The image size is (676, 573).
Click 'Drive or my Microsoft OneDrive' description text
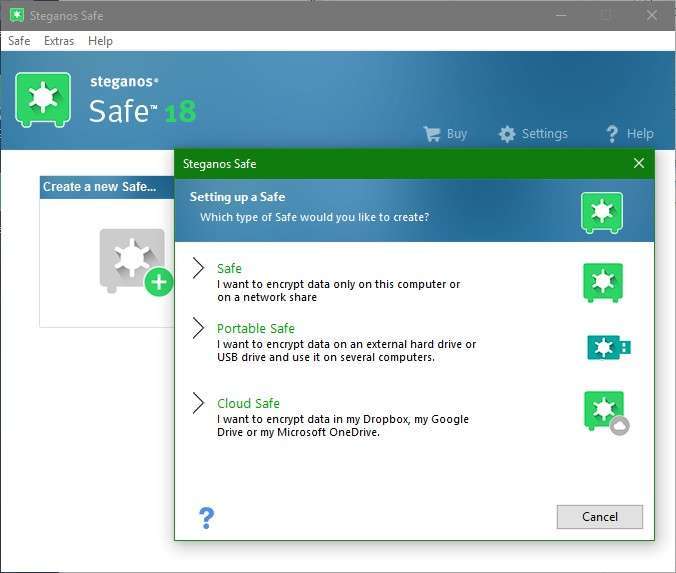(298, 432)
